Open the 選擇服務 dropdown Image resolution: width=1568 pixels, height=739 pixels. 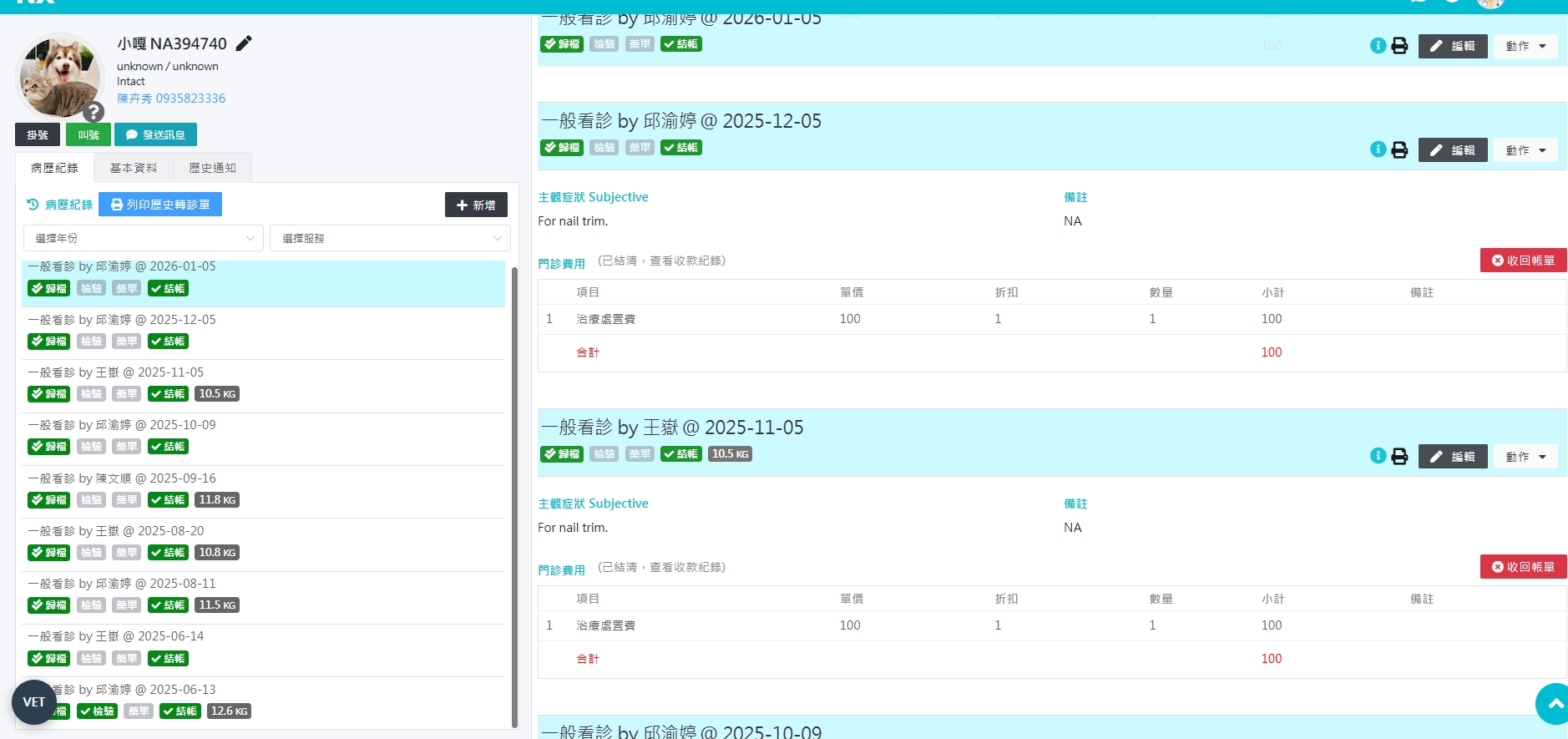click(x=390, y=238)
